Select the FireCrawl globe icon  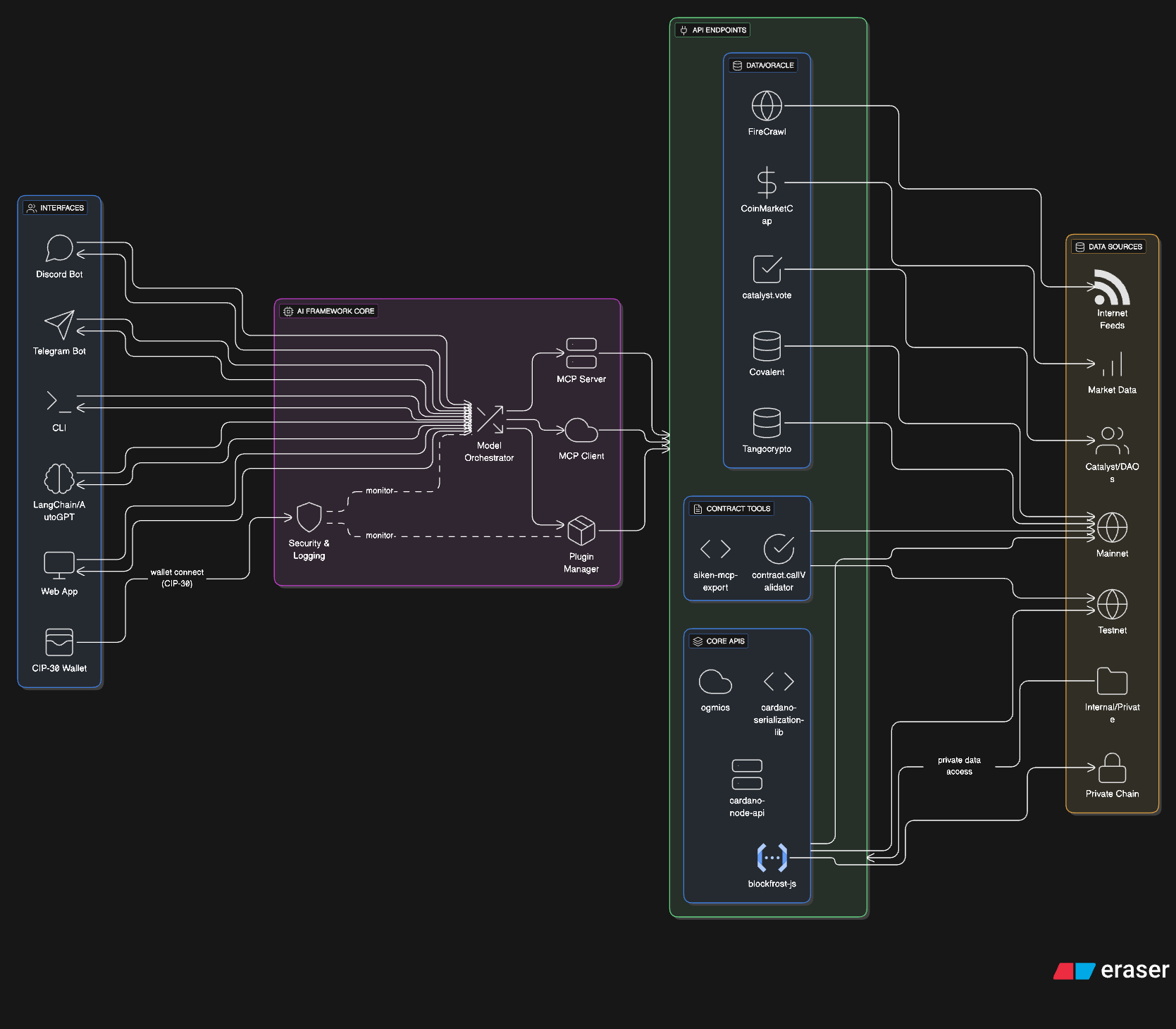pyautogui.click(x=767, y=106)
